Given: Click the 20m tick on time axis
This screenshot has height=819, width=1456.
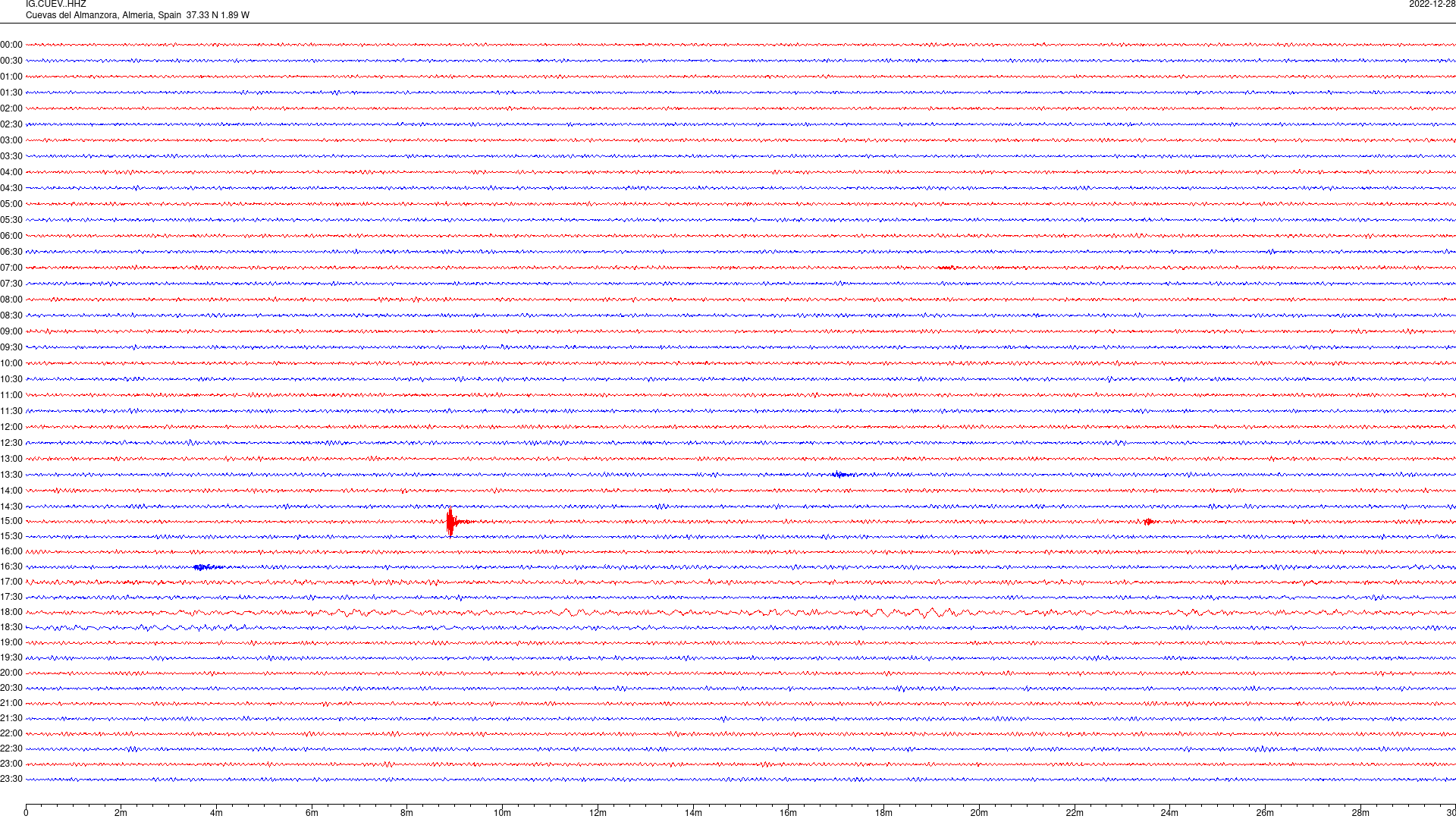Looking at the screenshot, I should (979, 811).
